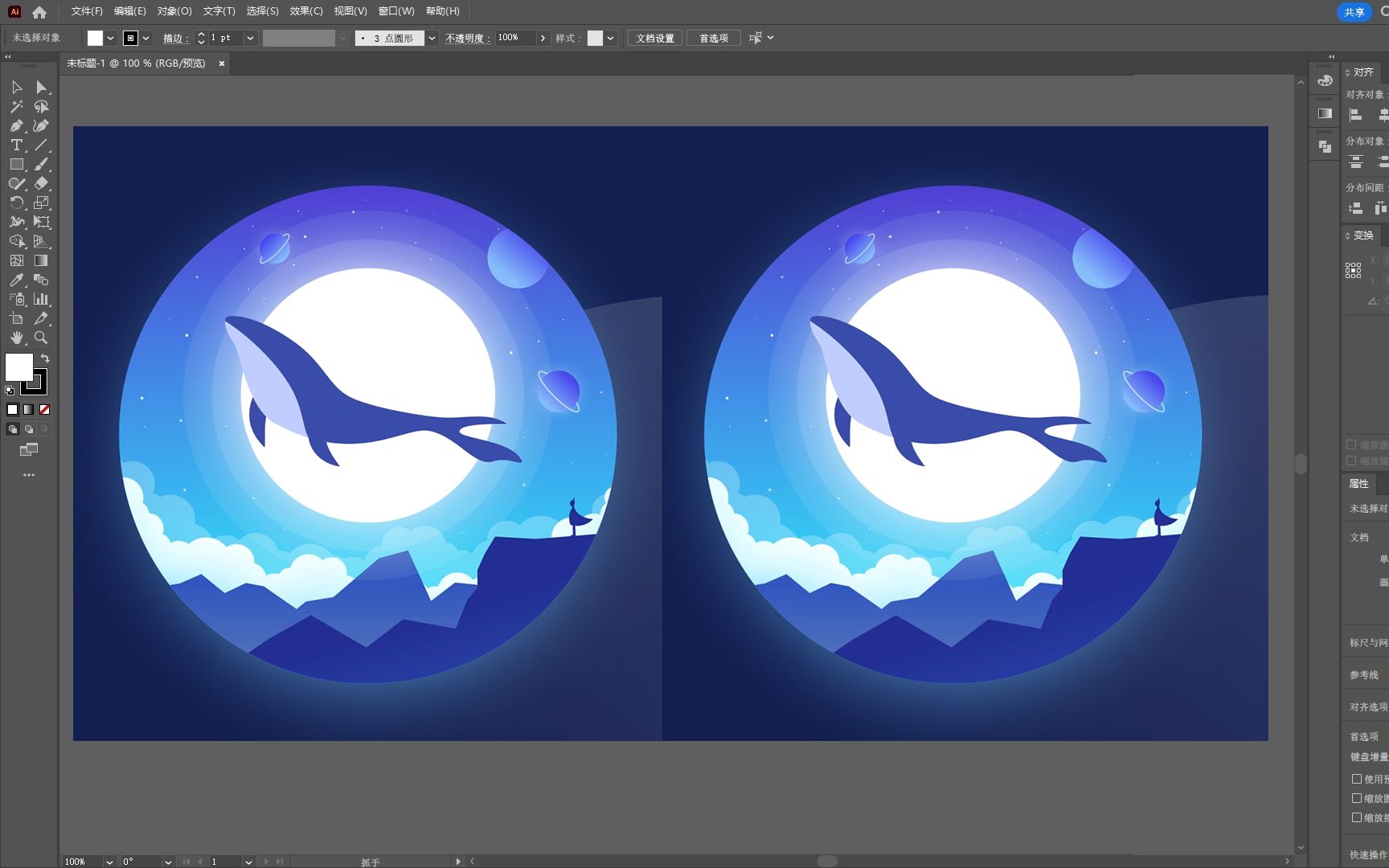Select the Lasso tool

point(41,106)
